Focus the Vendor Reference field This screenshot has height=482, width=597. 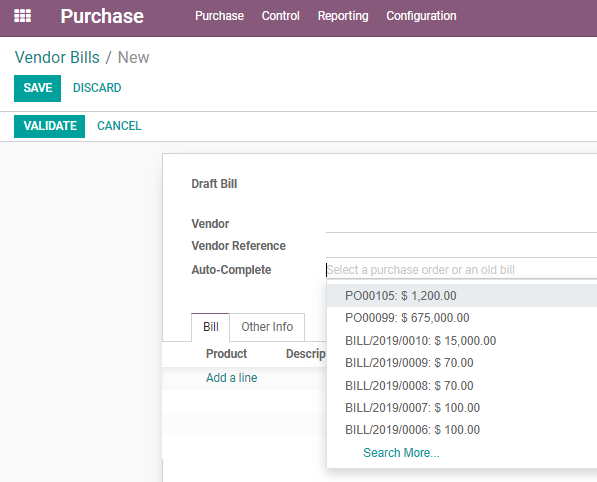tap(461, 247)
